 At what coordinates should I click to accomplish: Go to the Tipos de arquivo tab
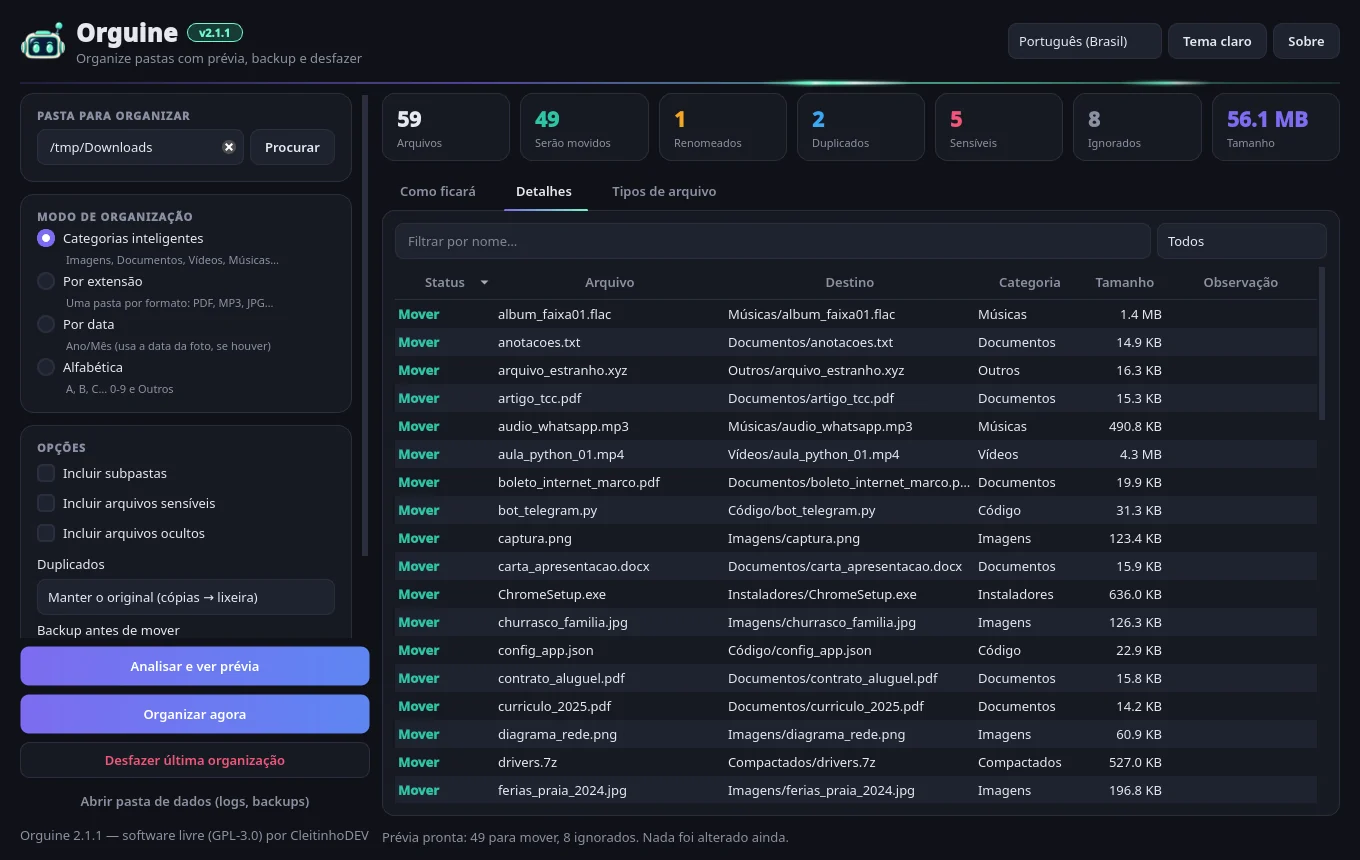[x=664, y=191]
